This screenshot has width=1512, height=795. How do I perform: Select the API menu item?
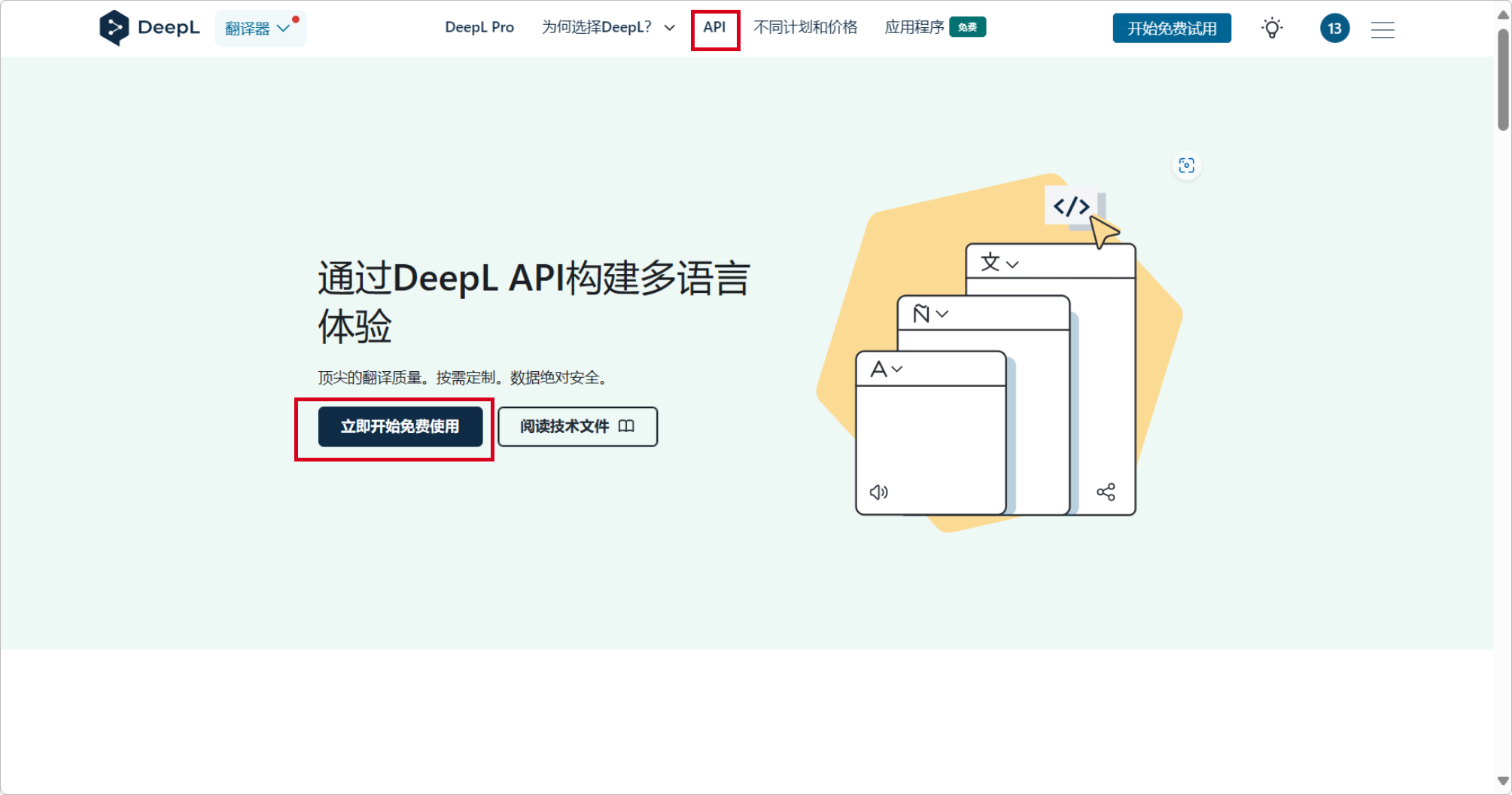point(715,27)
